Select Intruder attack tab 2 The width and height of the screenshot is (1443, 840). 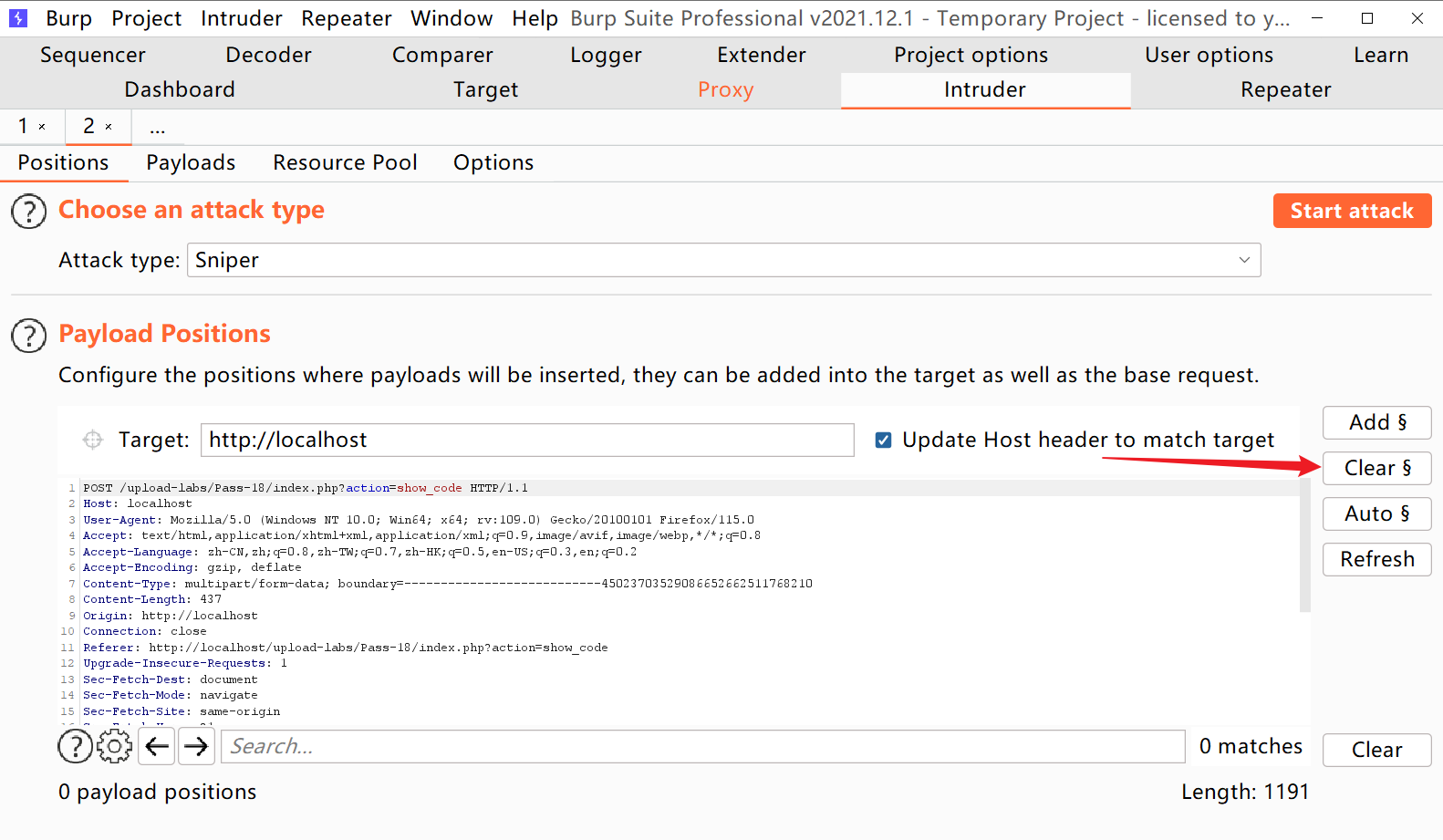(89, 126)
